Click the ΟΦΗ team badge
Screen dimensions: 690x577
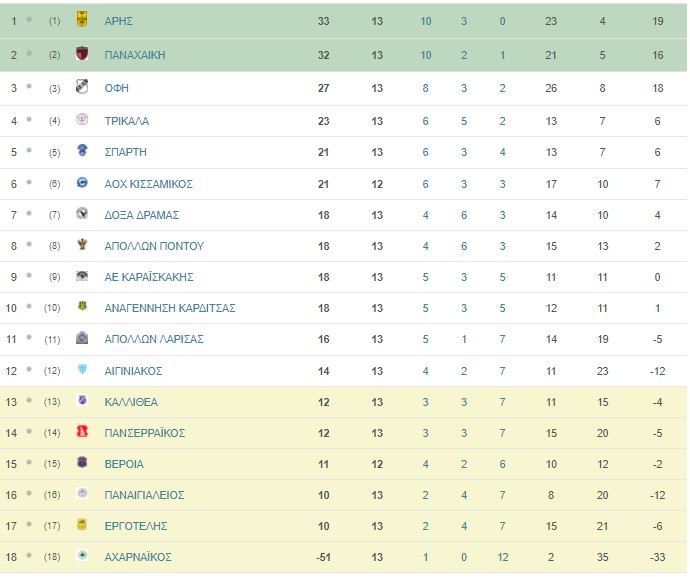[82, 86]
